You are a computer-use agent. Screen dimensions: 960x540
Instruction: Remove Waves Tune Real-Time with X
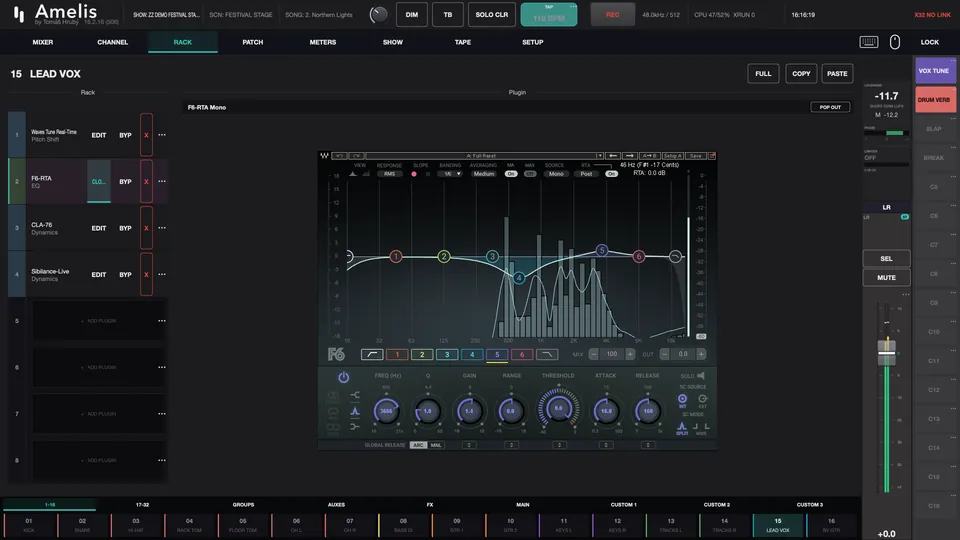point(146,135)
